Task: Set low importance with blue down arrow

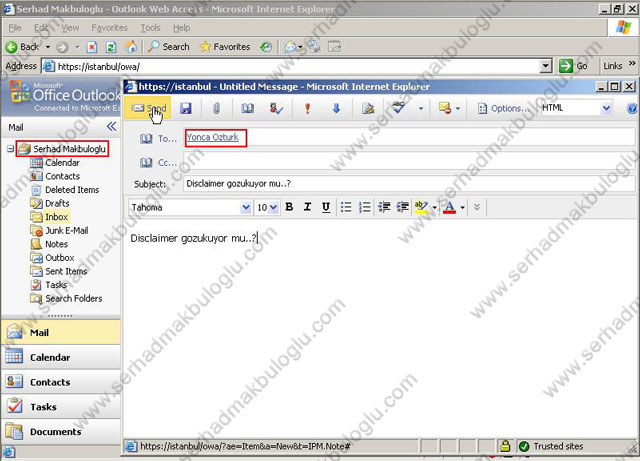Action: point(336,108)
